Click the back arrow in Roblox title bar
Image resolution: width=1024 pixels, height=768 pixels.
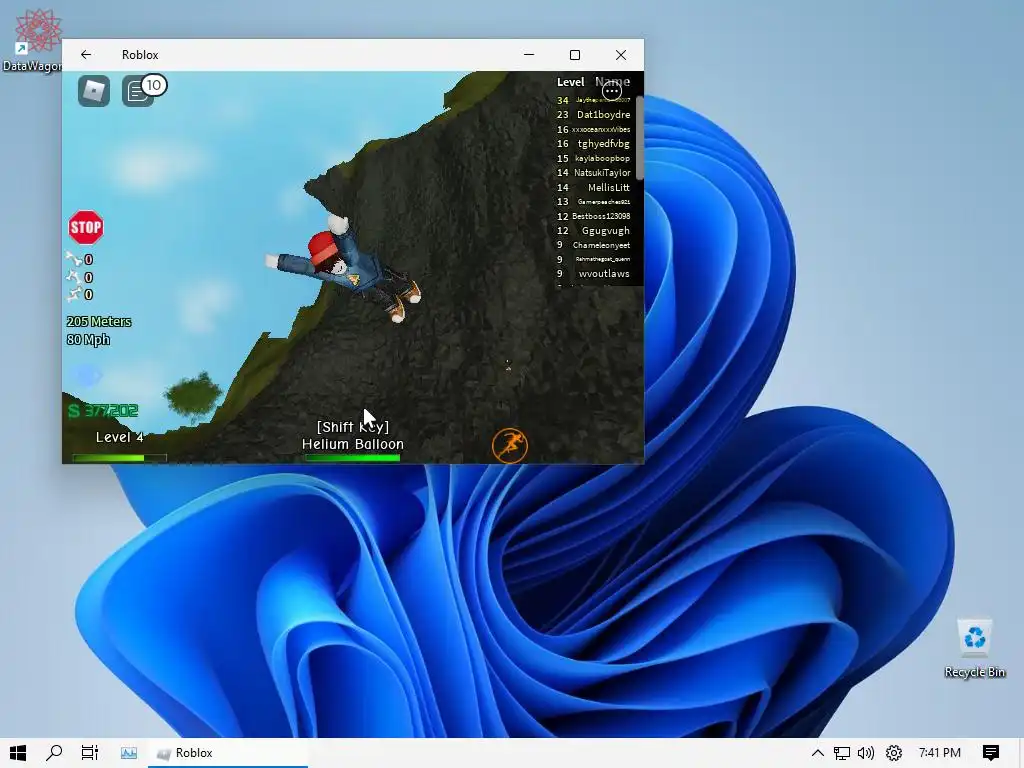[x=86, y=55]
